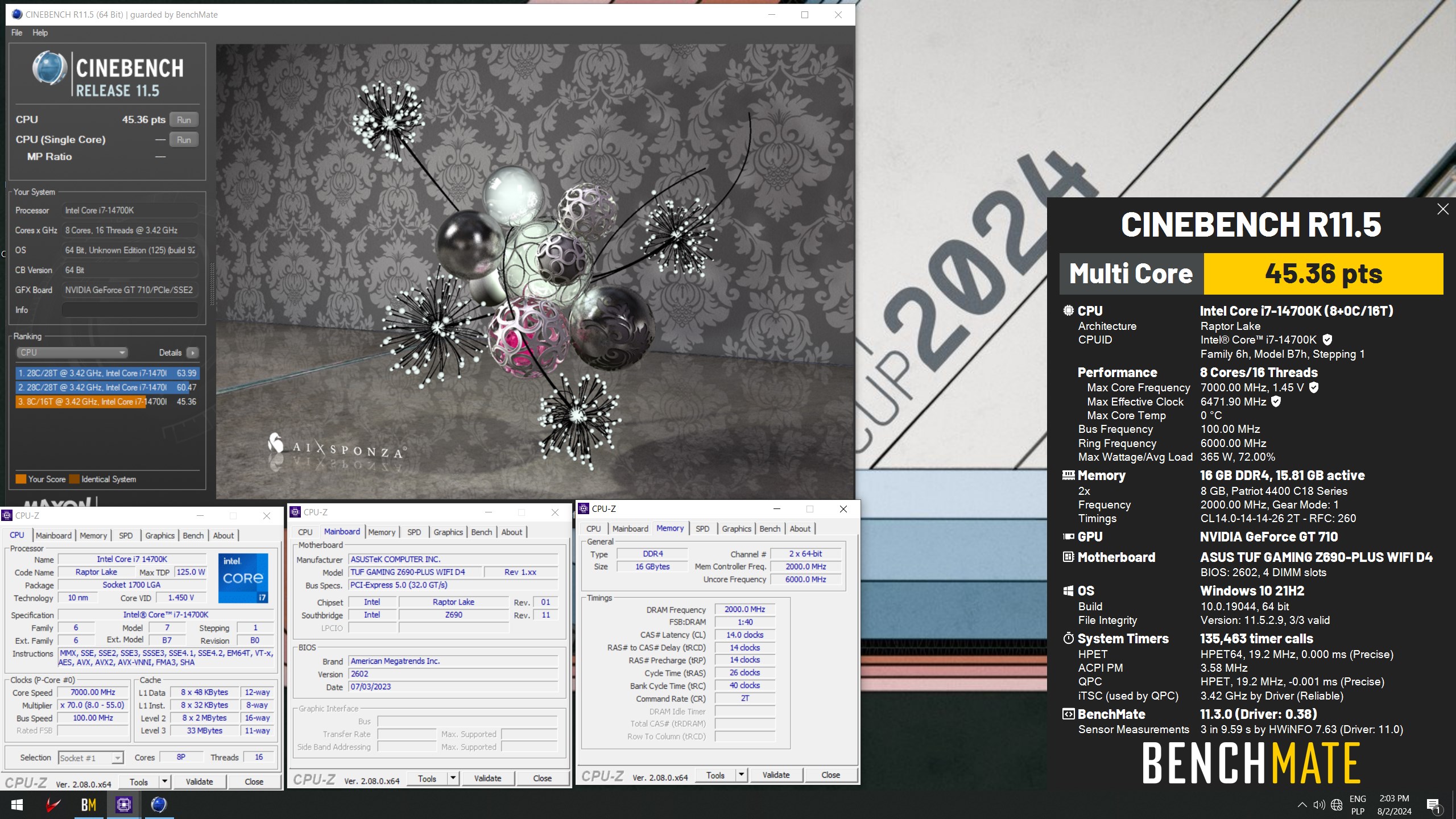1456x819 pixels.
Task: Open BenchMate from the taskbar
Action: point(88,805)
